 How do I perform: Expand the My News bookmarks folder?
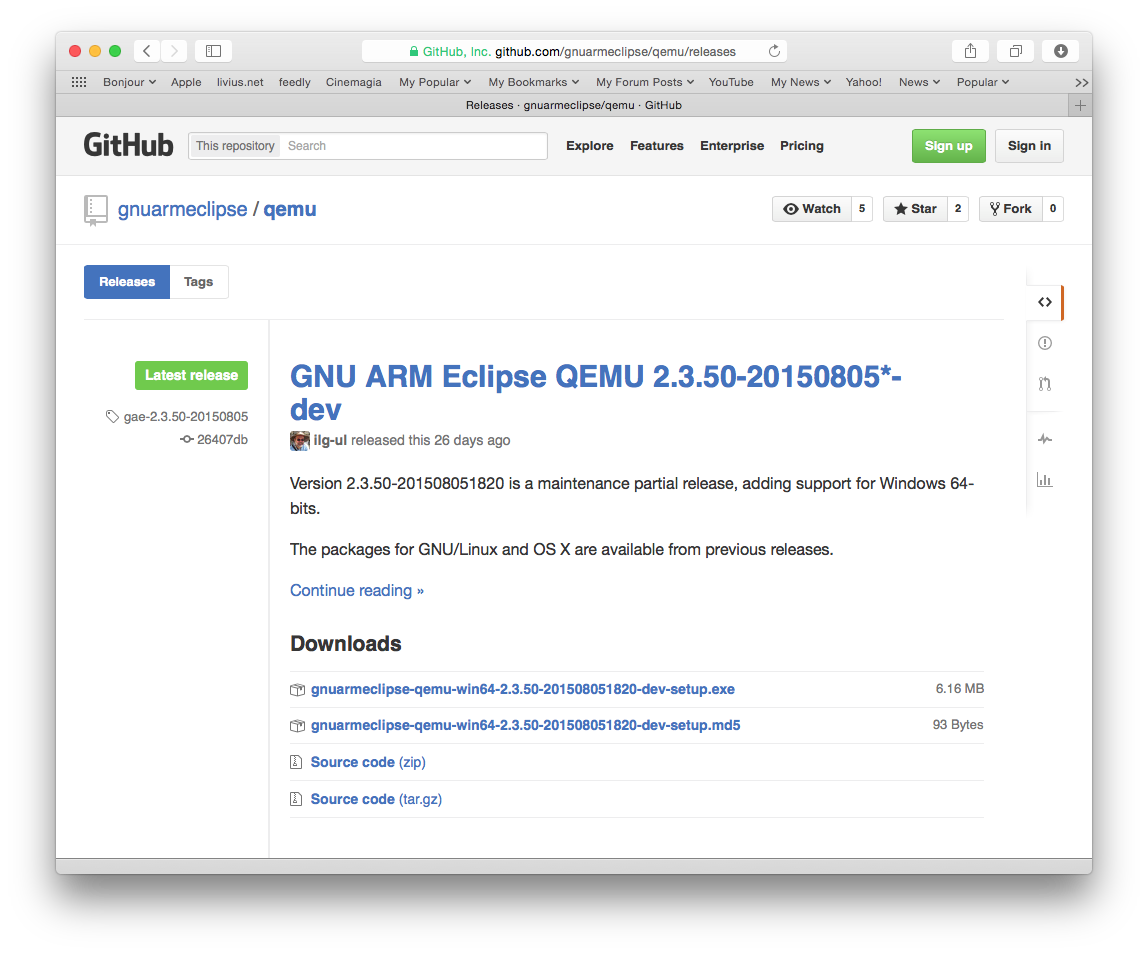[801, 82]
